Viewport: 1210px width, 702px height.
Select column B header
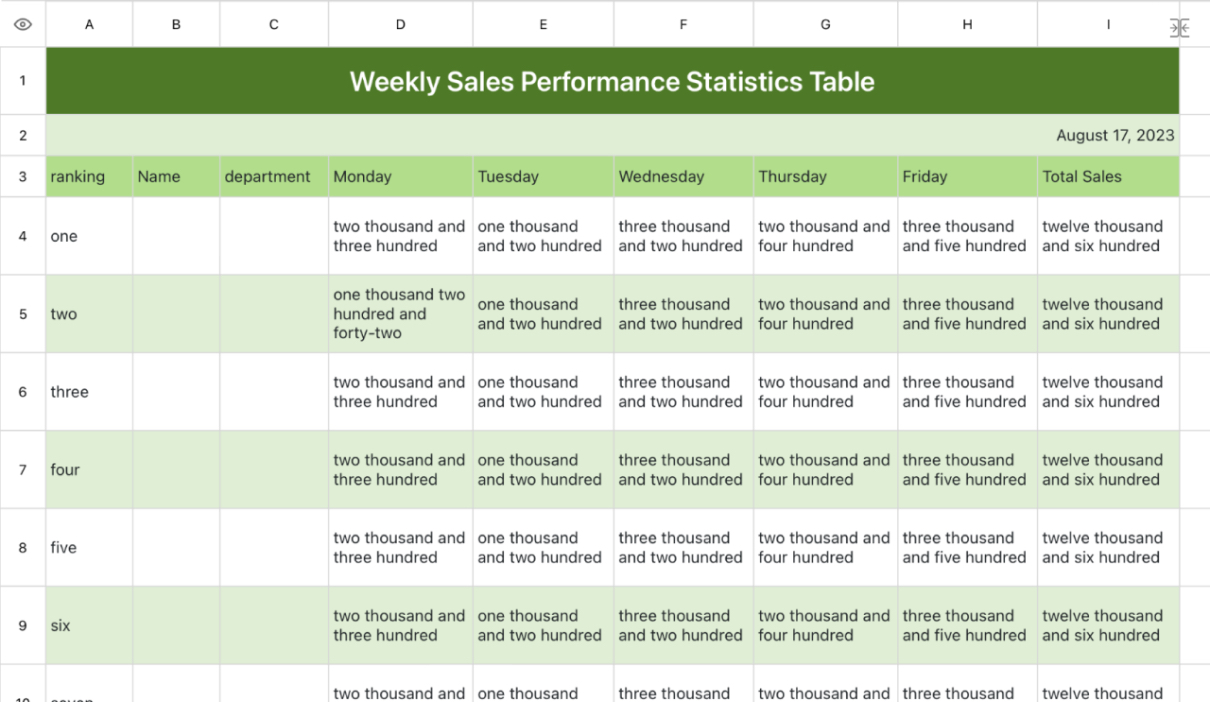(x=176, y=25)
